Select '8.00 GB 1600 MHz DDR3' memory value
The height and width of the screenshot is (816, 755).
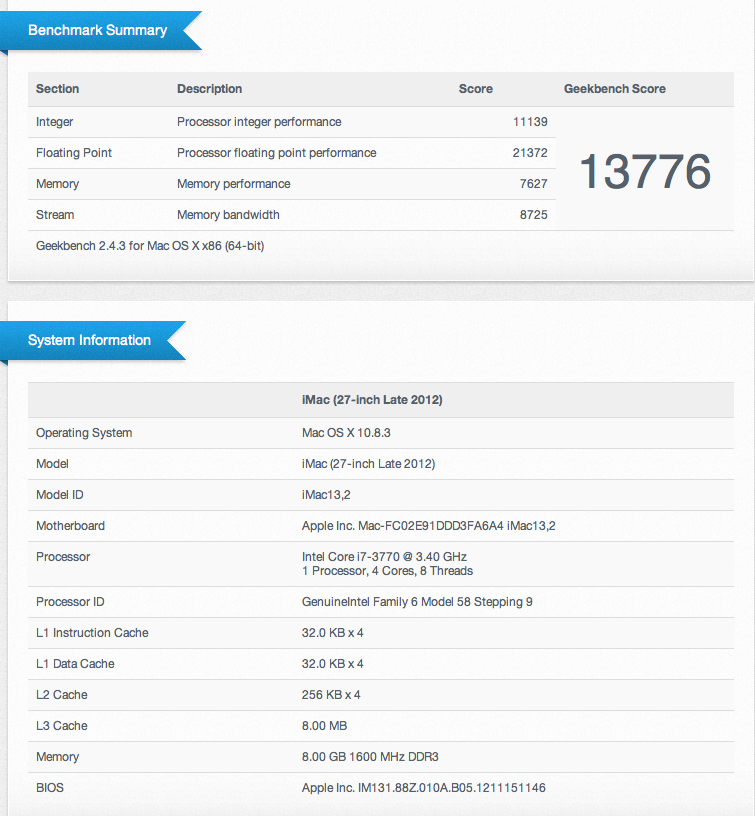tap(370, 757)
